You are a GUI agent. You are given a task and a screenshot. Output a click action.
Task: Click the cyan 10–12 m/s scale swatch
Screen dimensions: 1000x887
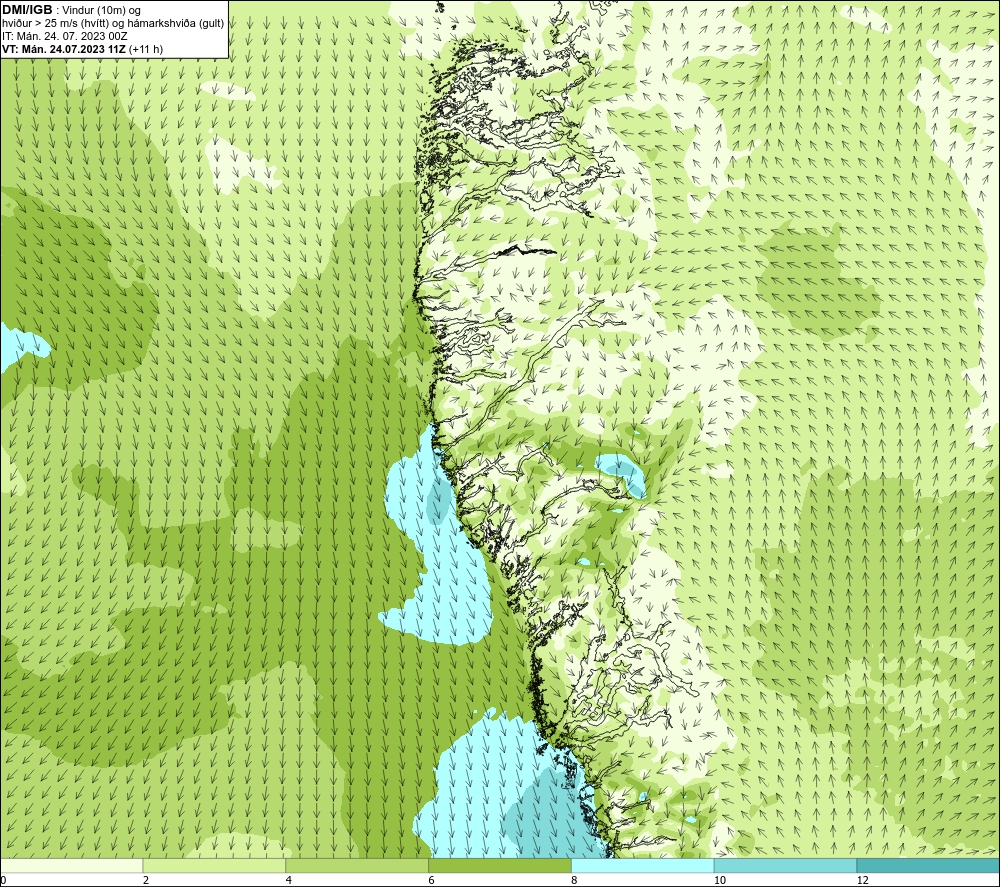(x=786, y=865)
